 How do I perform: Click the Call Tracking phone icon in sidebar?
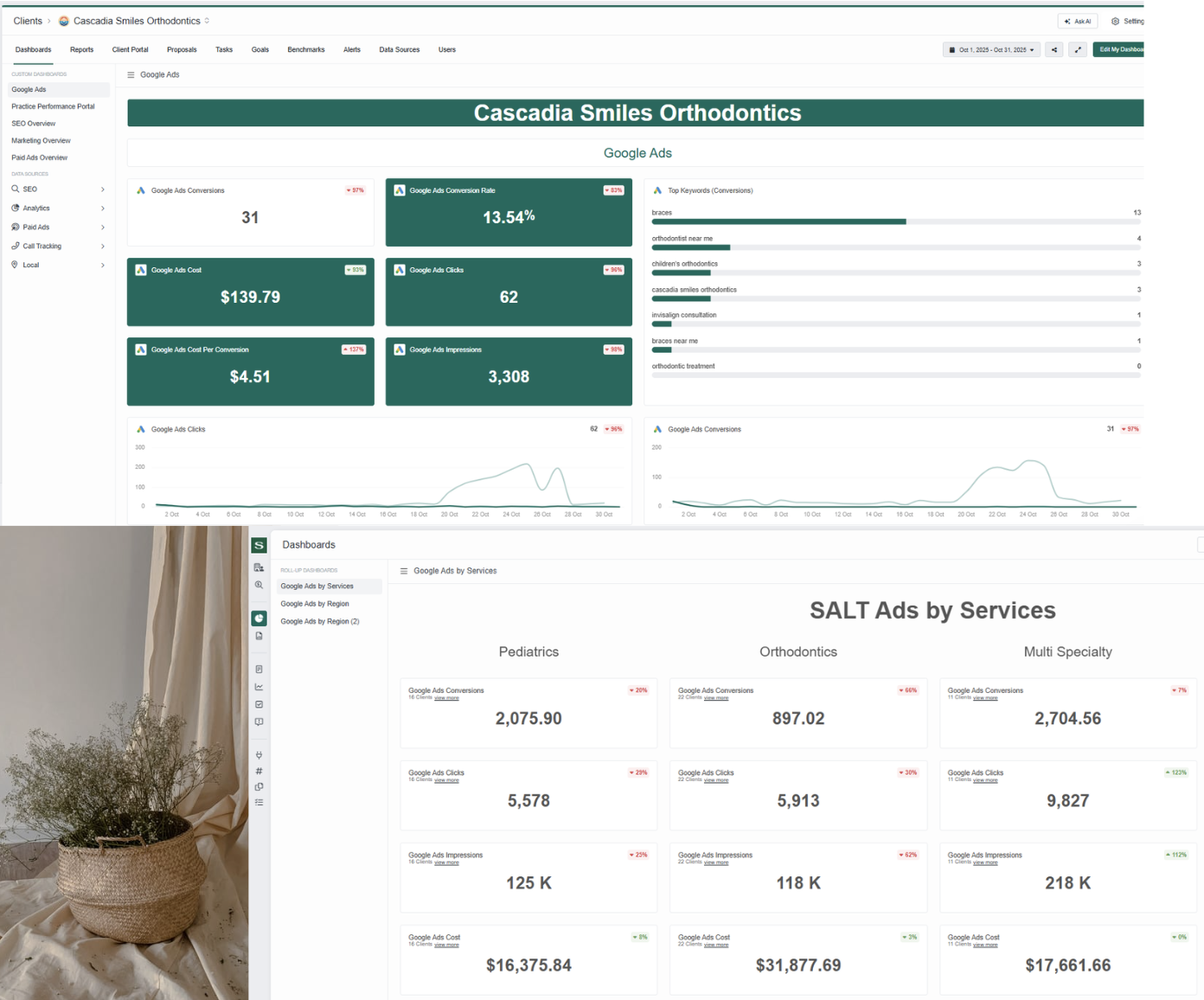[x=15, y=246]
